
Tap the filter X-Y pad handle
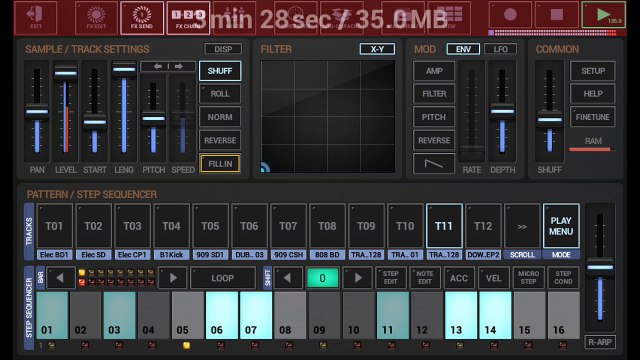pyautogui.click(x=265, y=168)
